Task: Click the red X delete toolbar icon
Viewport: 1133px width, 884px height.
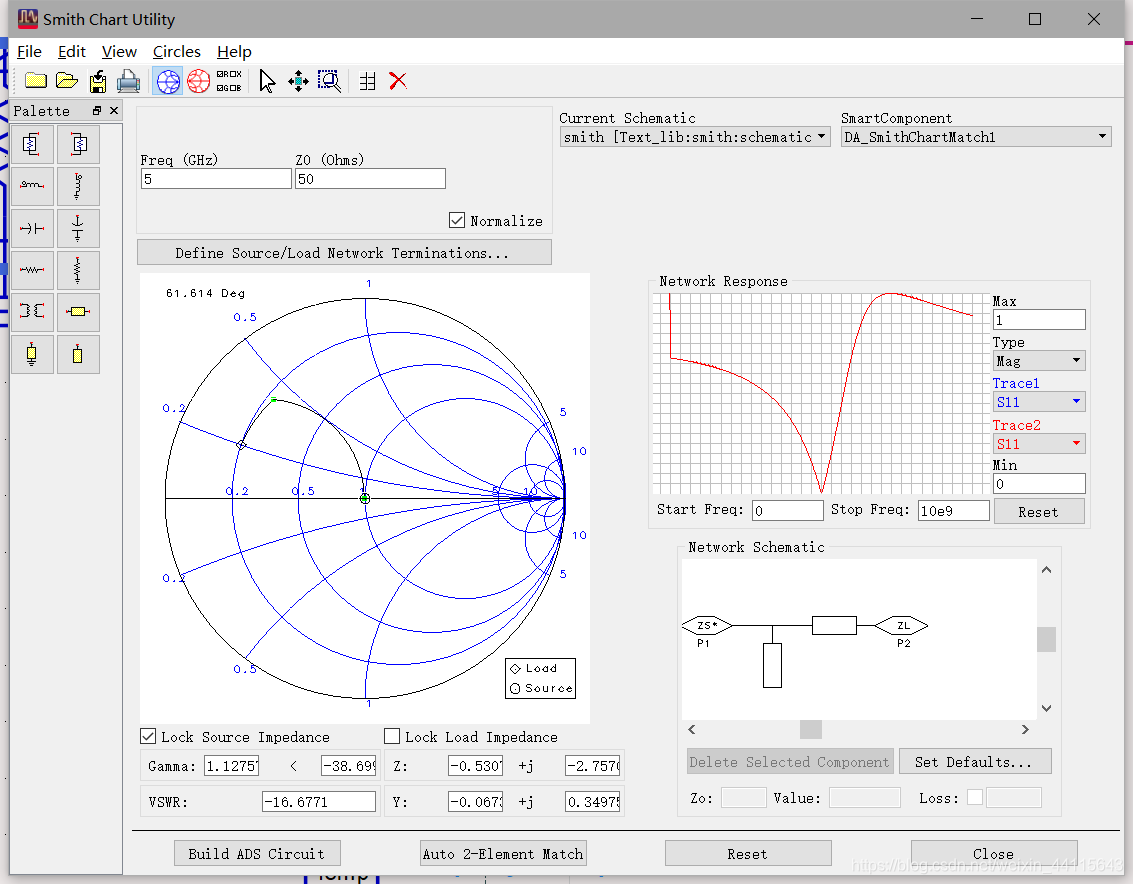Action: point(397,81)
